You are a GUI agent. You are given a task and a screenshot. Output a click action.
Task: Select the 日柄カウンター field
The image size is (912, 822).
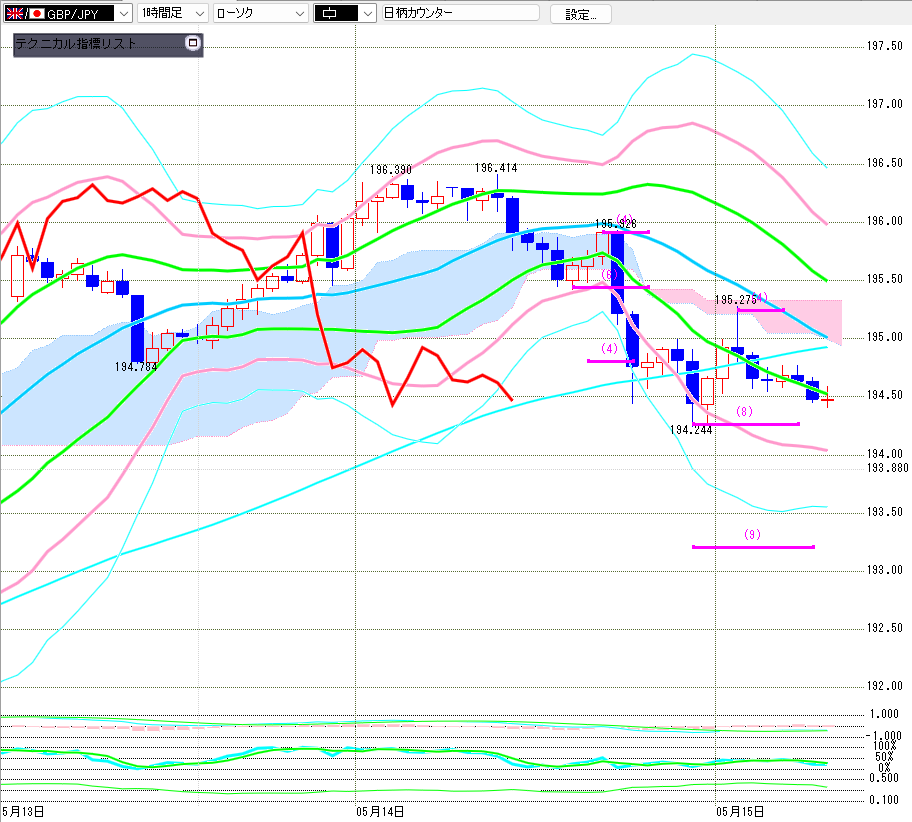pos(461,13)
